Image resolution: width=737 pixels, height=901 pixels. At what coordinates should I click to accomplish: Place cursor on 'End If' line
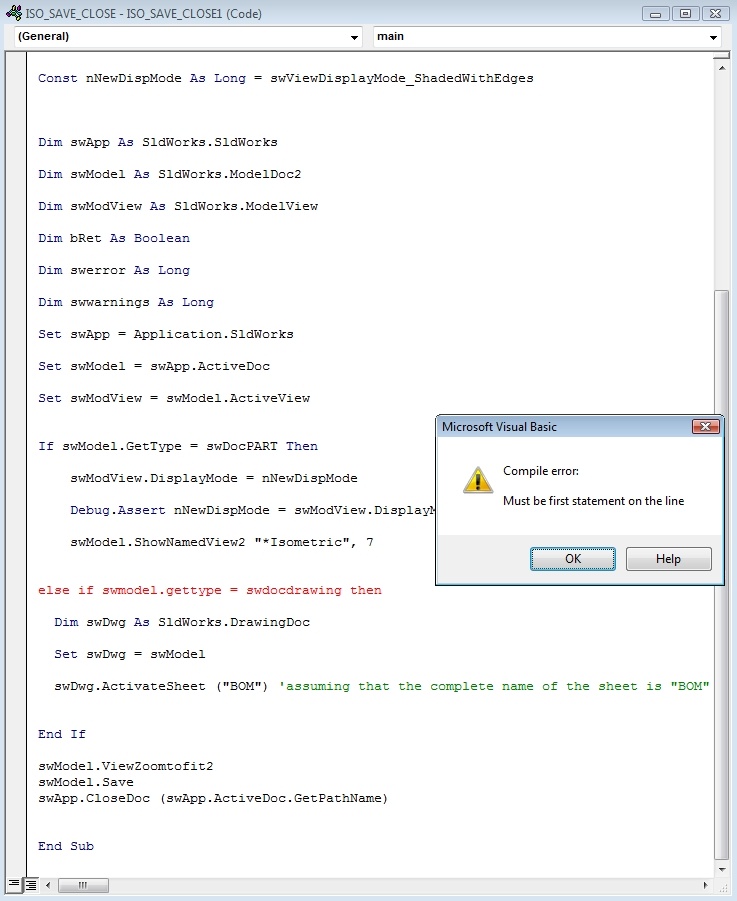click(x=61, y=734)
